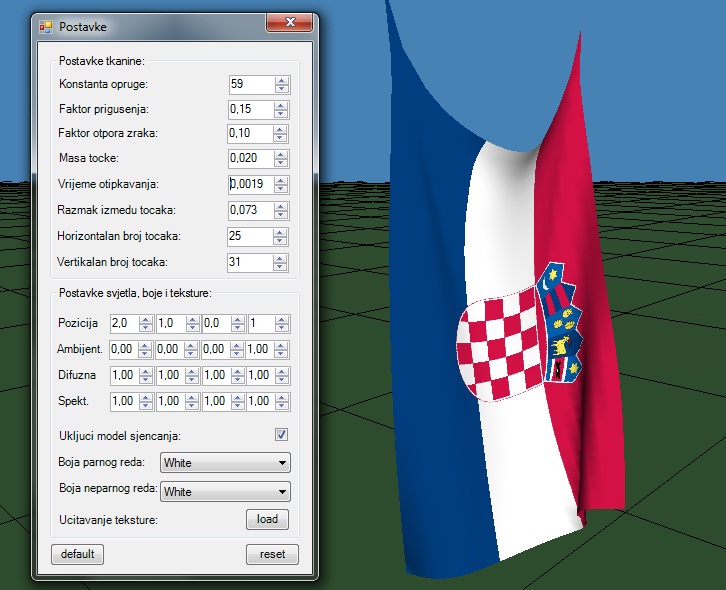Close the Postavke settings window
This screenshot has height=590, width=726.
pyautogui.click(x=290, y=22)
